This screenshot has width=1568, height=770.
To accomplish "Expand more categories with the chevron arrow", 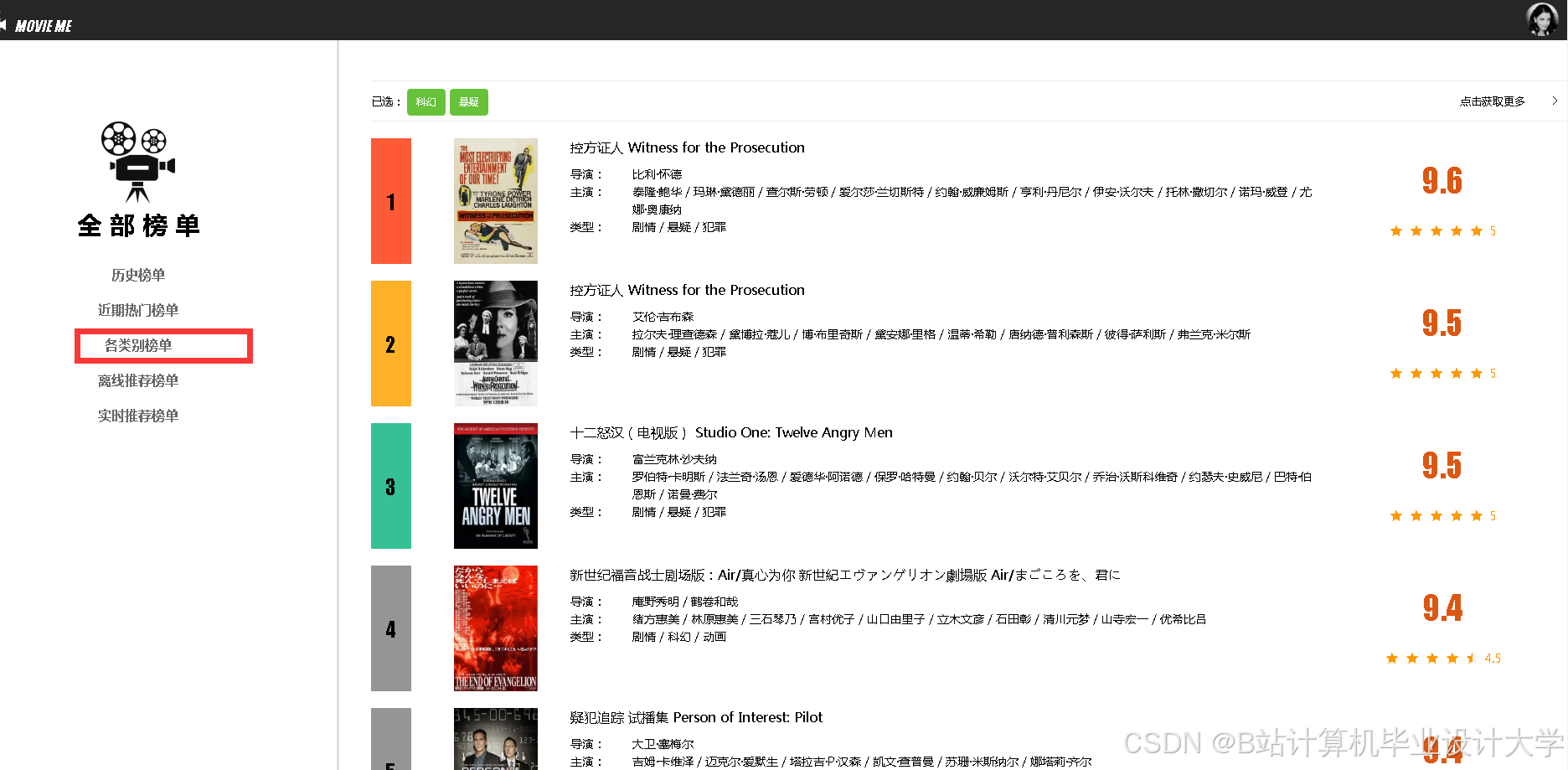I will click(1555, 101).
